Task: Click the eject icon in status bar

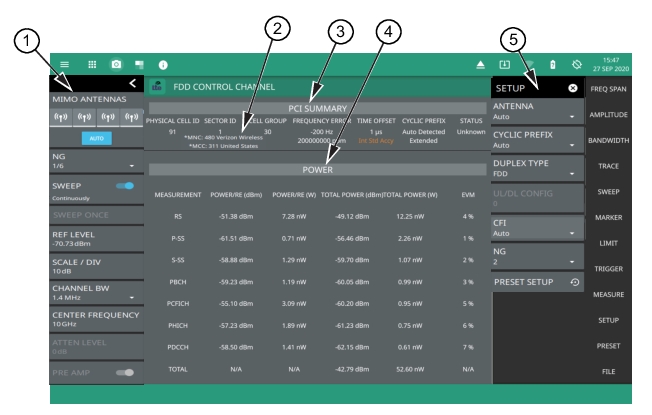Action: coord(480,63)
